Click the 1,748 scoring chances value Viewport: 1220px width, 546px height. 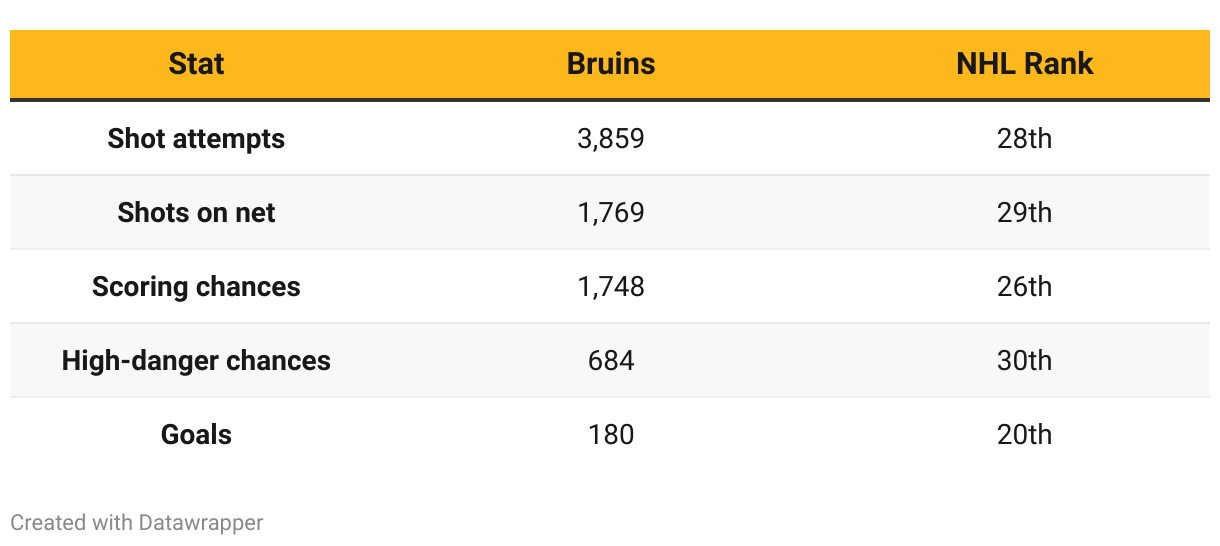coord(611,286)
